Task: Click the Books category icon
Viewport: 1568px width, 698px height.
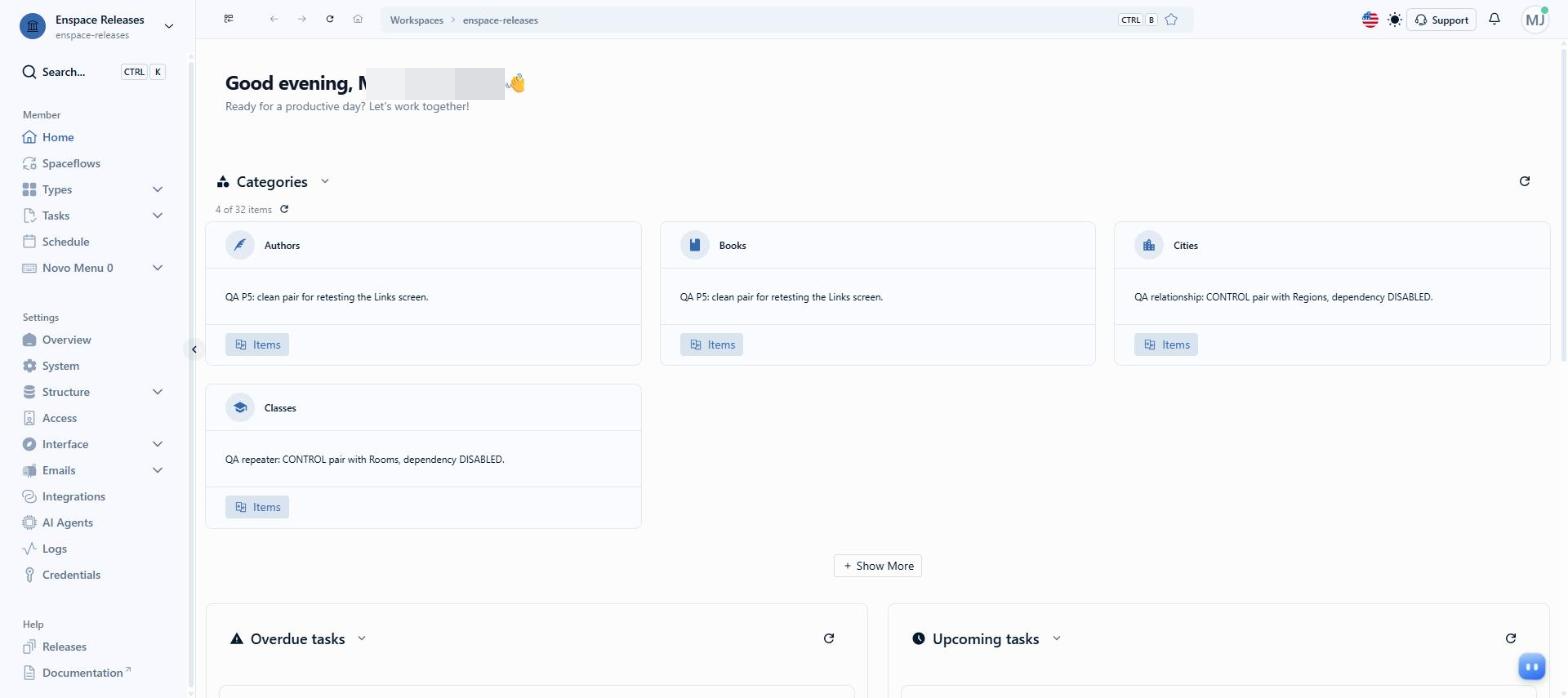Action: click(695, 245)
